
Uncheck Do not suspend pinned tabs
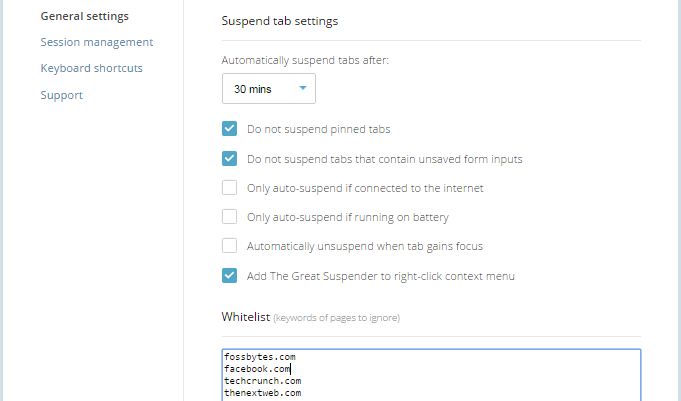(x=230, y=129)
